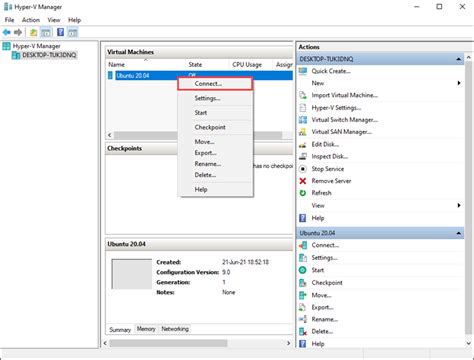Open the View menu in menu bar
The width and height of the screenshot is (474, 360).
point(54,20)
